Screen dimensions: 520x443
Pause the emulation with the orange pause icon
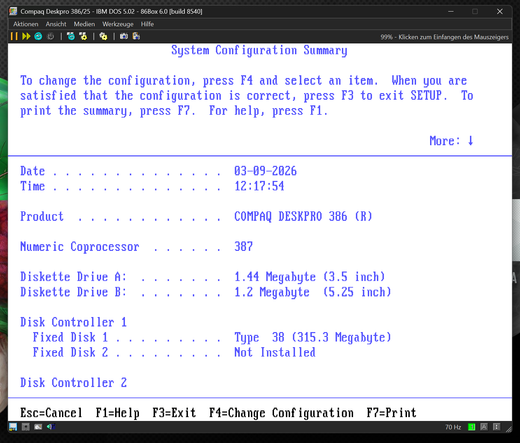pyautogui.click(x=14, y=36)
